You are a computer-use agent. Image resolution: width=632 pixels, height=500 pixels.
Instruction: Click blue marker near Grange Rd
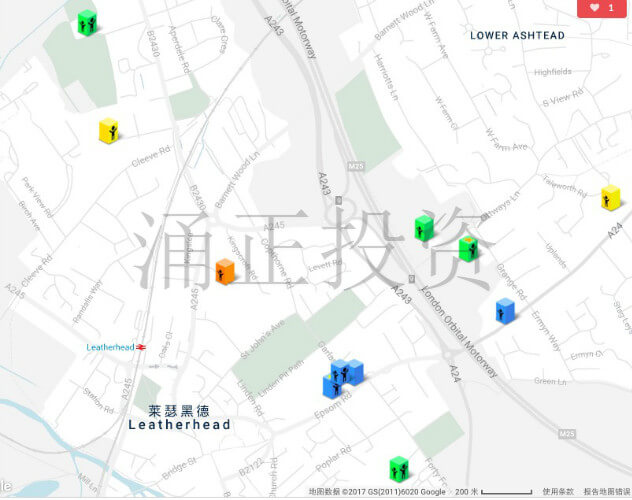[505, 311]
